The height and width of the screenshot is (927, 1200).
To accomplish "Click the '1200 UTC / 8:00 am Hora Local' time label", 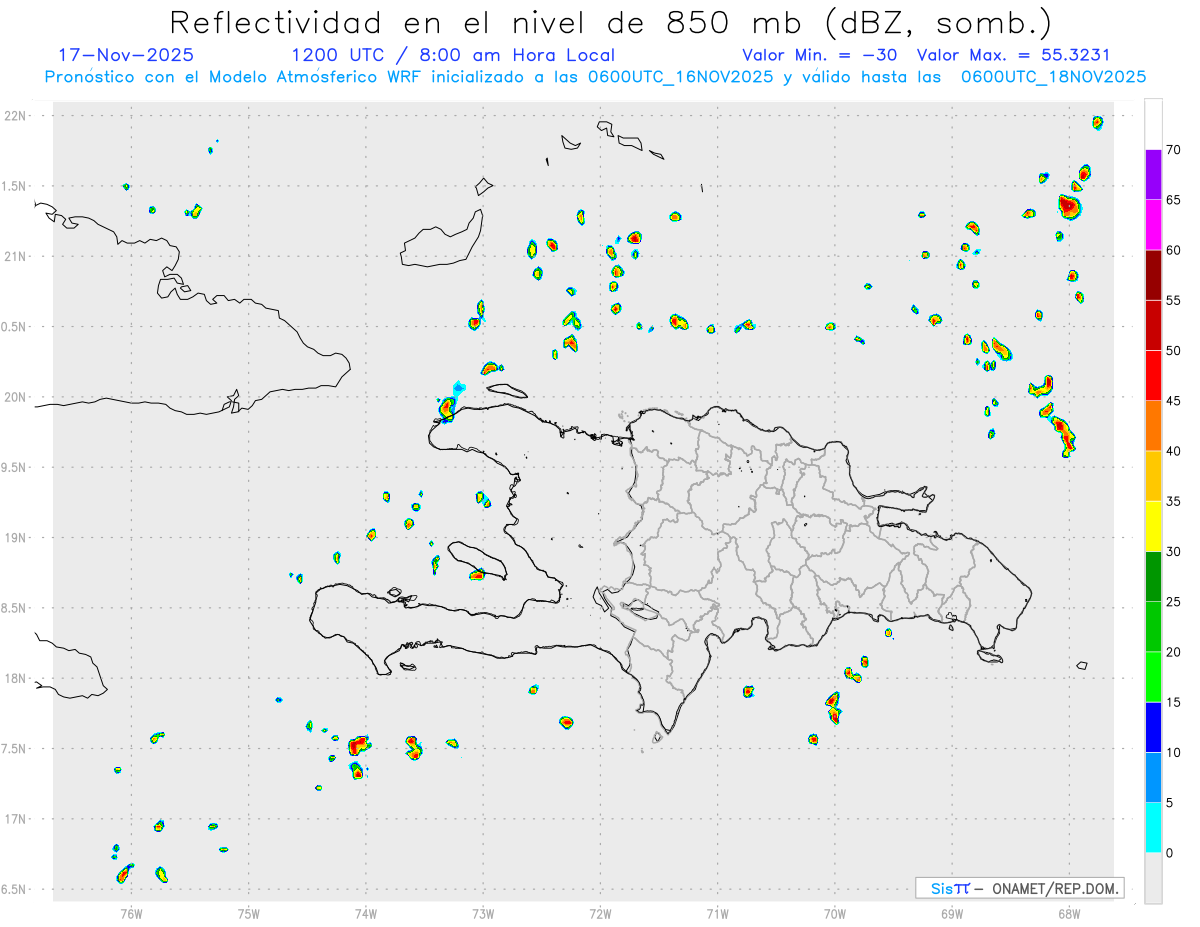I will [453, 55].
